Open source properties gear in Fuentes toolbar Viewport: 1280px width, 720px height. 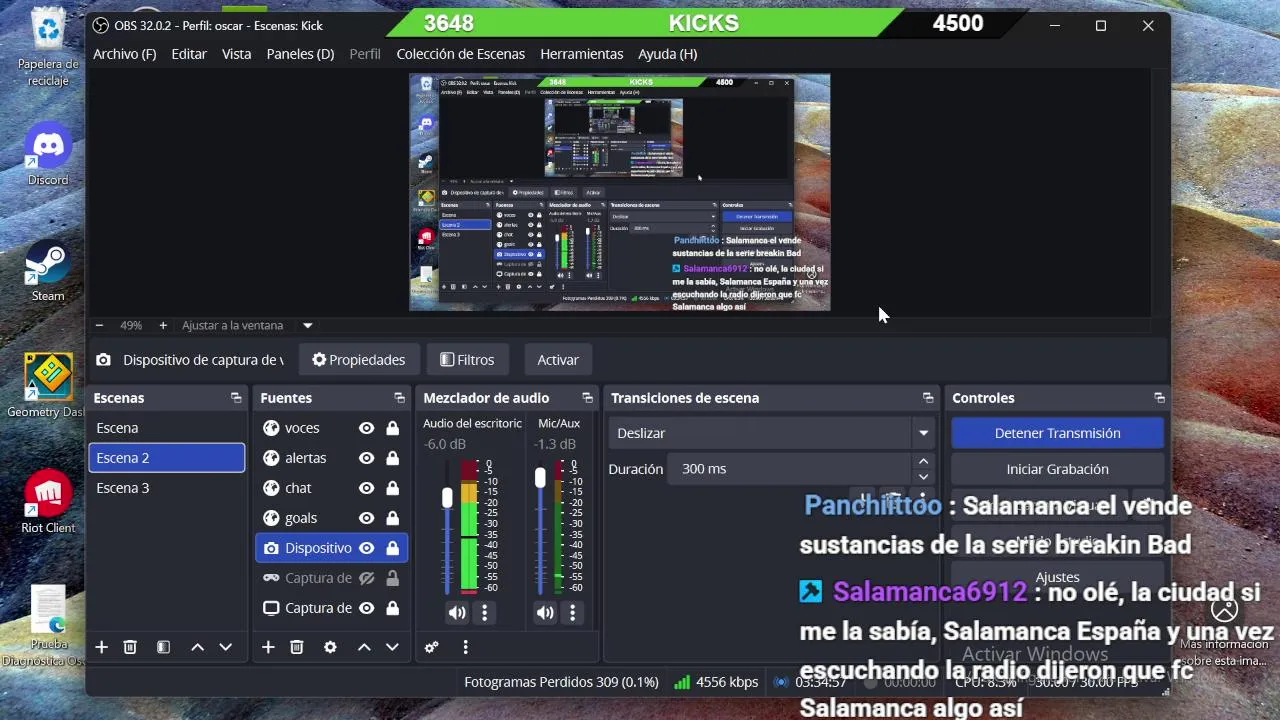tap(330, 647)
